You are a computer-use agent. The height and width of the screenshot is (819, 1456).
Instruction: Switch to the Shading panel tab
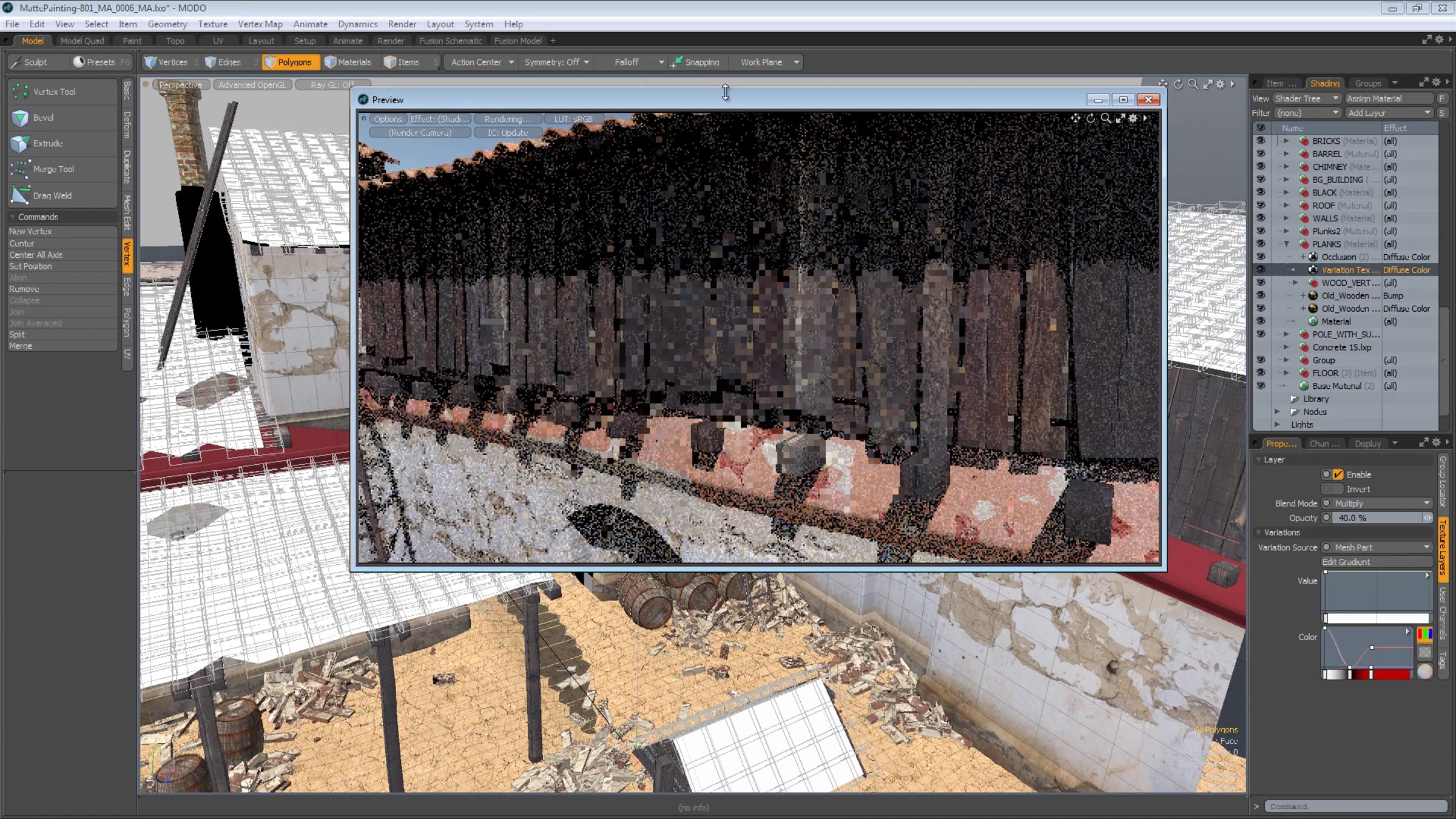(x=1324, y=83)
